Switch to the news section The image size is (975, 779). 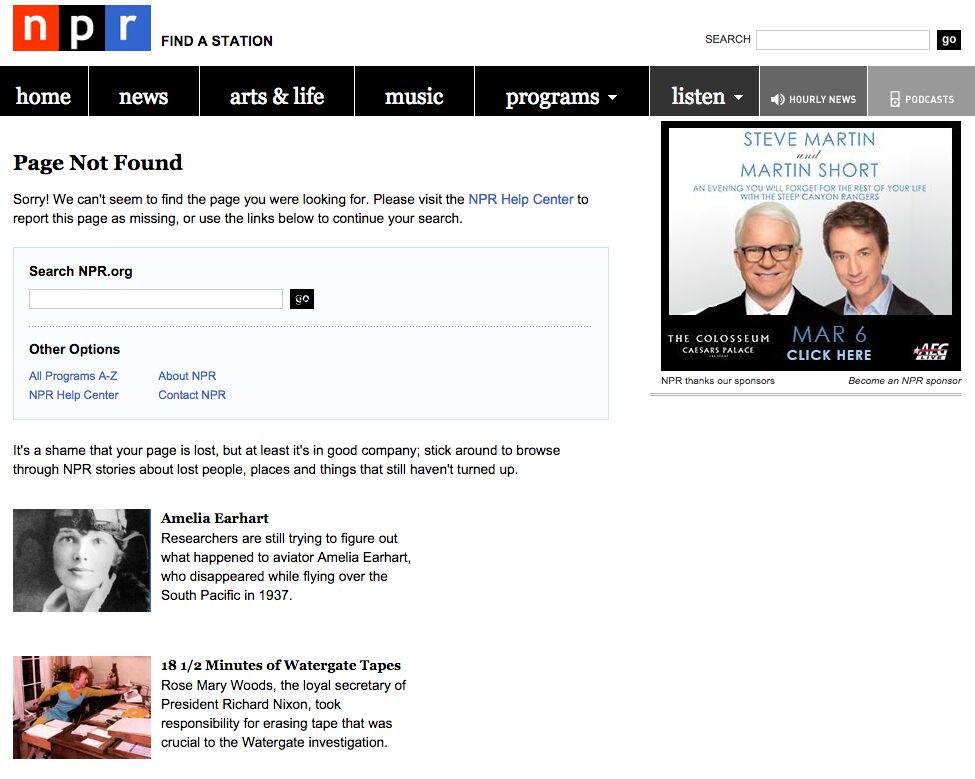tap(144, 97)
